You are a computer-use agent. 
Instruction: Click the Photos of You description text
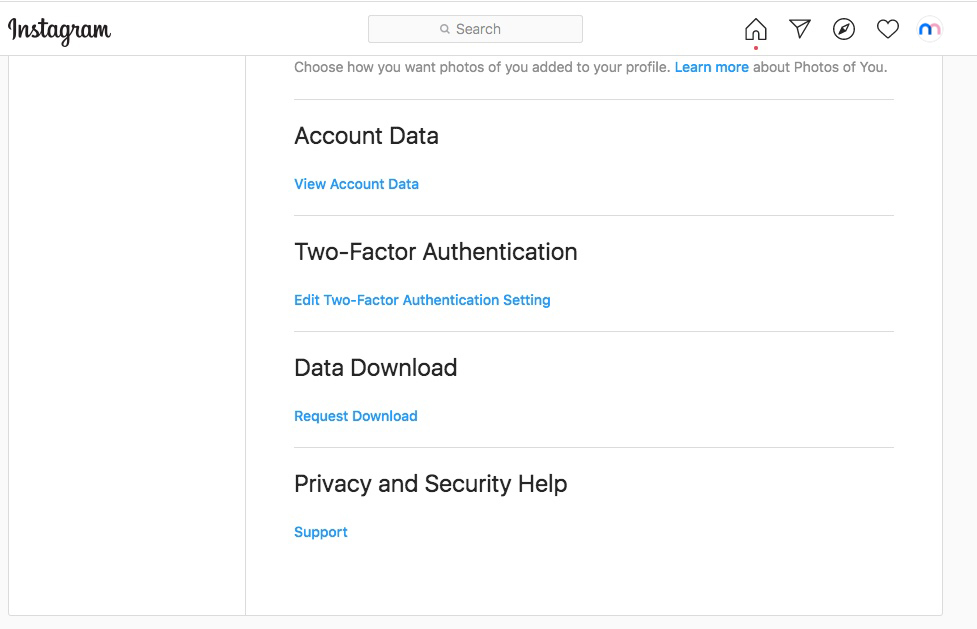click(591, 67)
